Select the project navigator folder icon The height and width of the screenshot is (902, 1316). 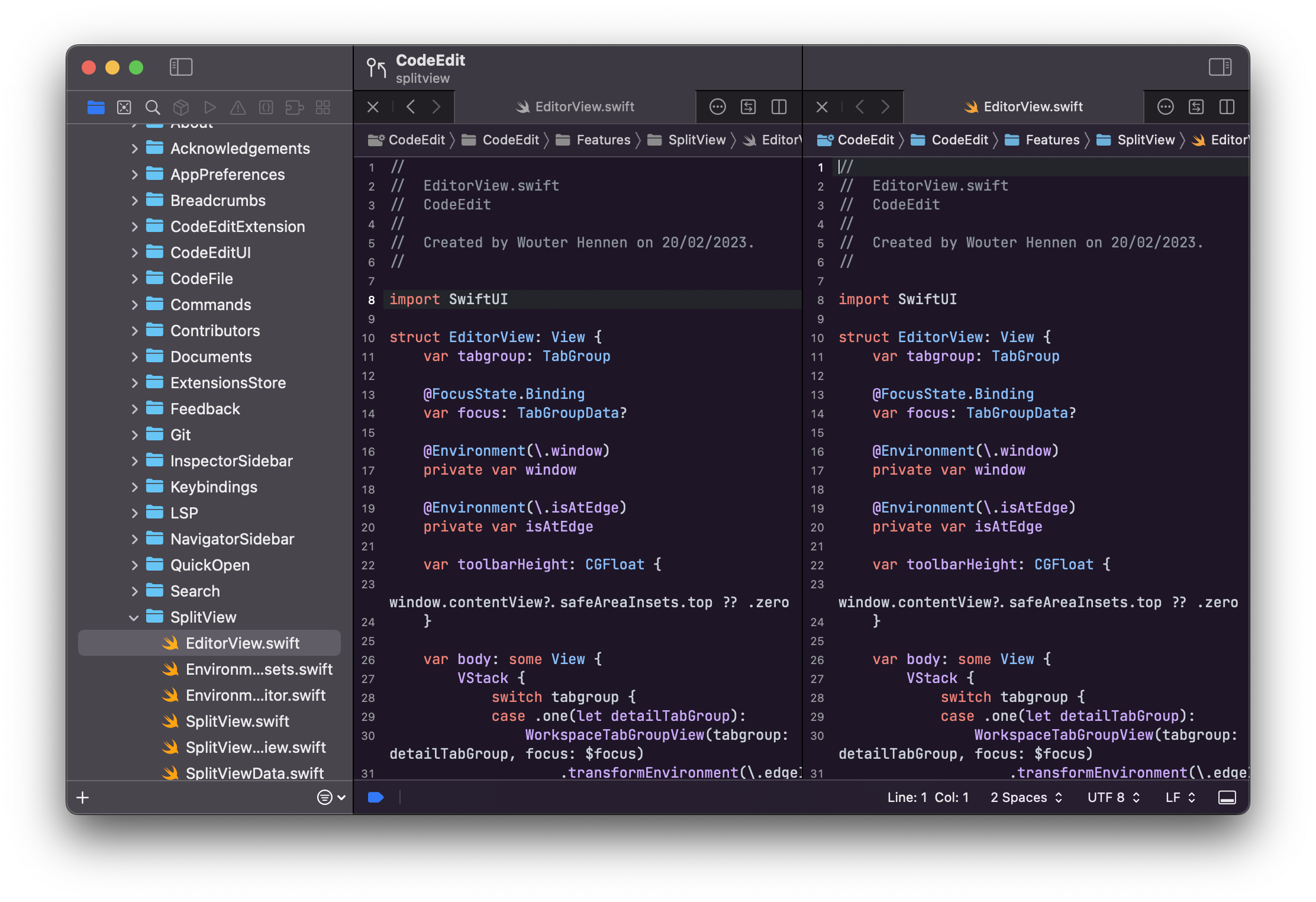pyautogui.click(x=96, y=107)
